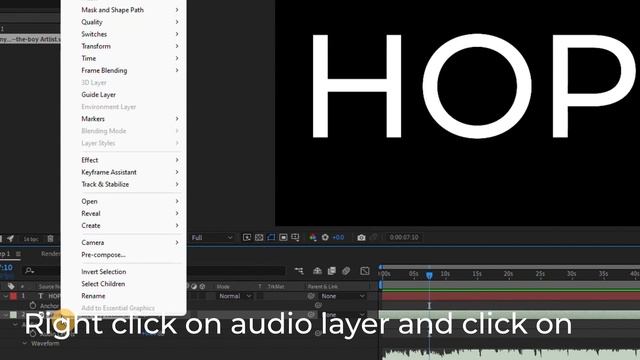Open the None parent dropdown for layer 1

click(x=342, y=296)
